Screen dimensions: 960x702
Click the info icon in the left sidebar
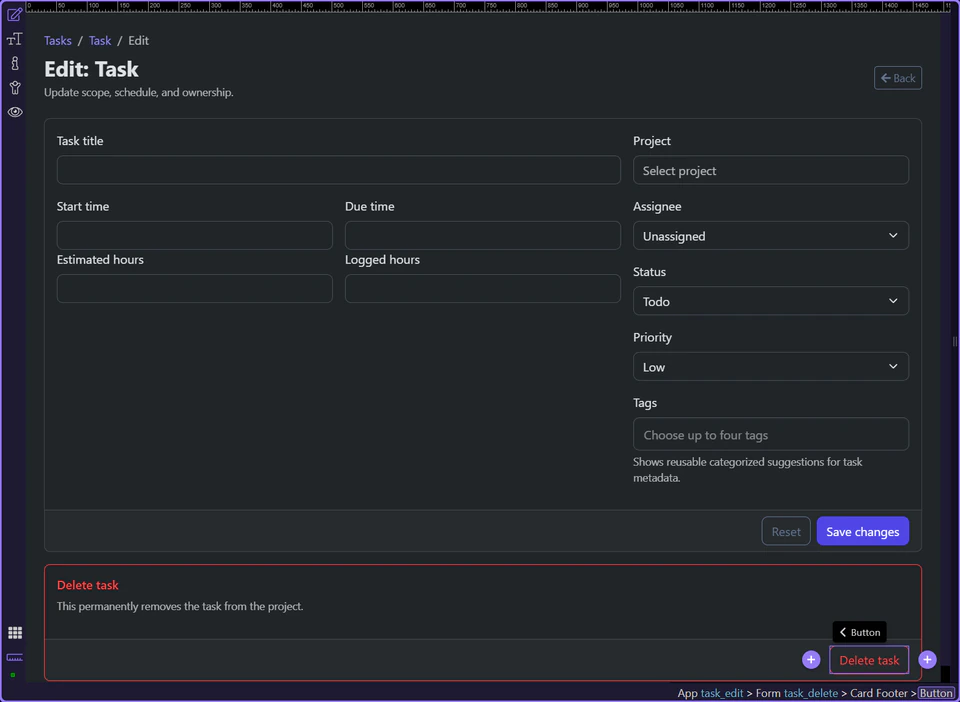(14, 62)
